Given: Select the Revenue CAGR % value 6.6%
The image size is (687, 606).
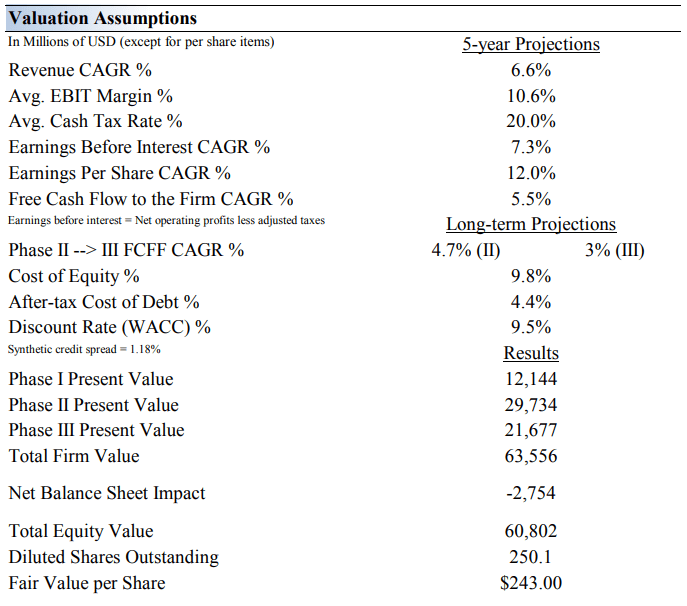Looking at the screenshot, I should tap(530, 70).
